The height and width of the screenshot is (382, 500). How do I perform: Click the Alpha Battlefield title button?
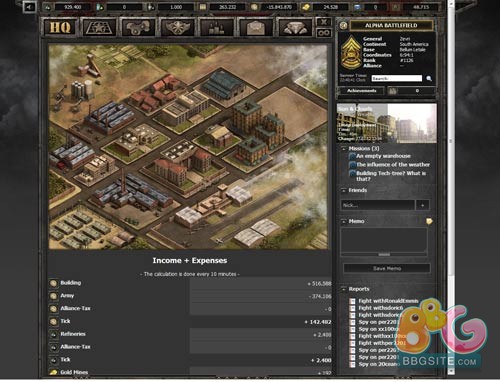pyautogui.click(x=391, y=25)
